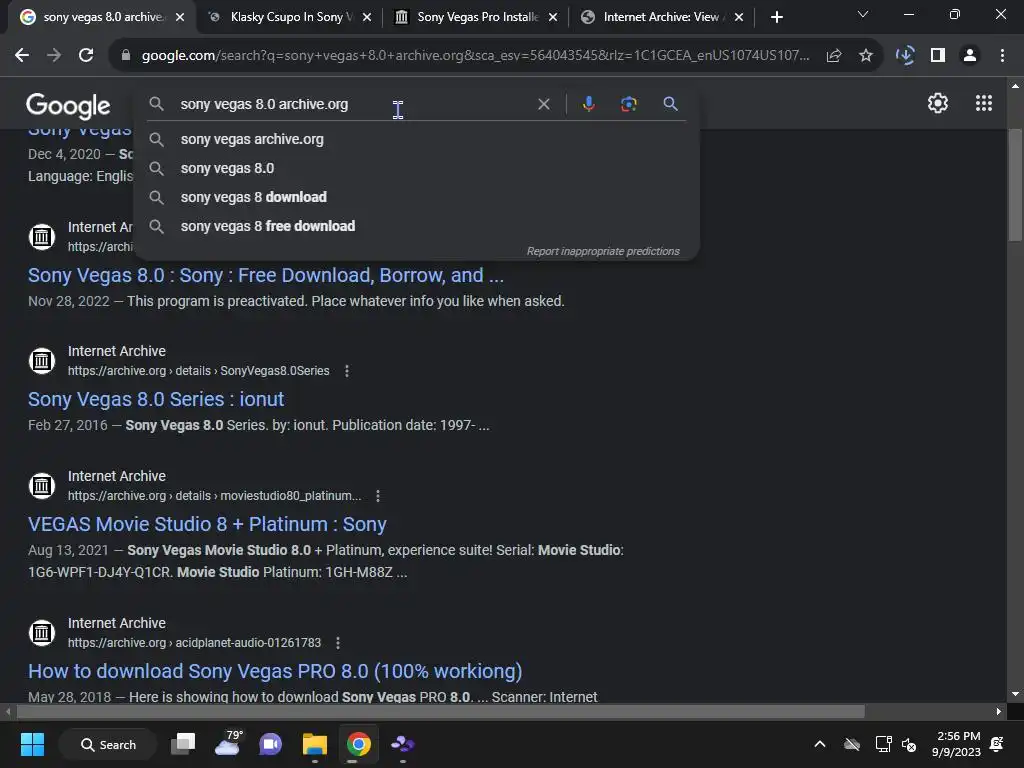The height and width of the screenshot is (768, 1024).
Task: Open Google quick settings gear
Action: pos(938,103)
